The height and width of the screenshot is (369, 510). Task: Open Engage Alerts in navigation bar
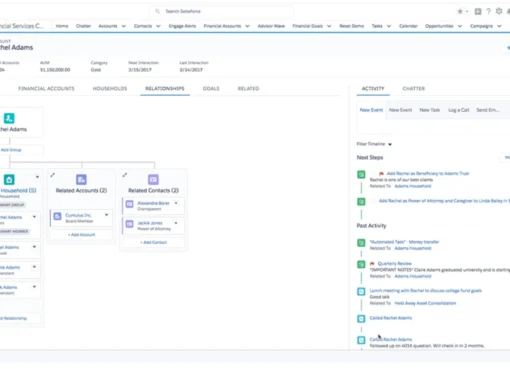point(182,26)
